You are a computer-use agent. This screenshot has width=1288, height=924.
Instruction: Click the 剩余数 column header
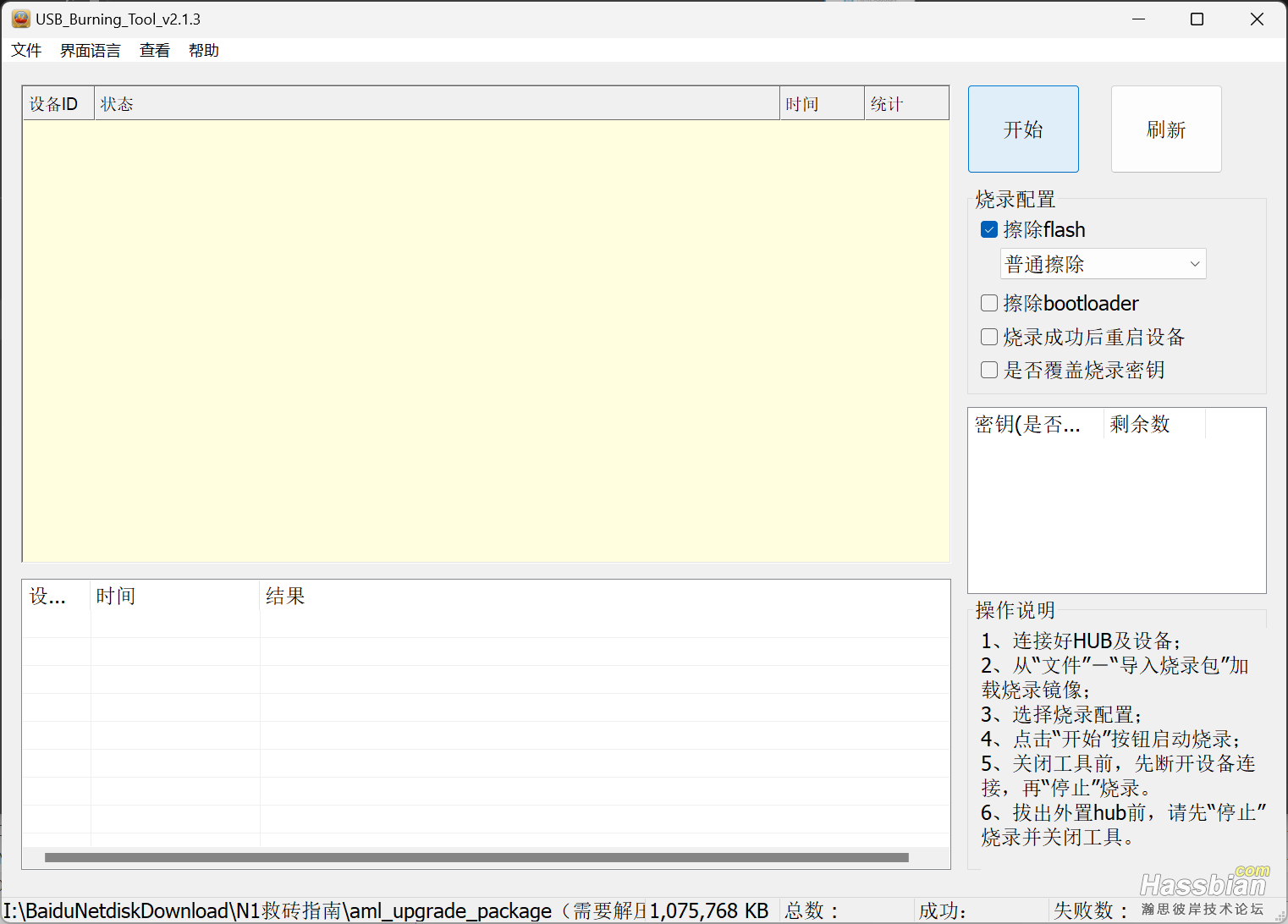point(1154,424)
